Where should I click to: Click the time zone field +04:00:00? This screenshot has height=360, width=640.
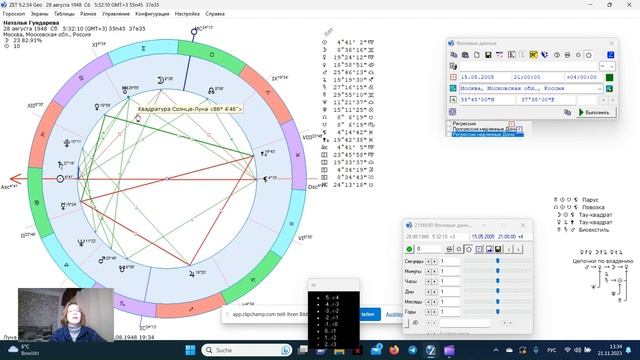click(x=583, y=77)
